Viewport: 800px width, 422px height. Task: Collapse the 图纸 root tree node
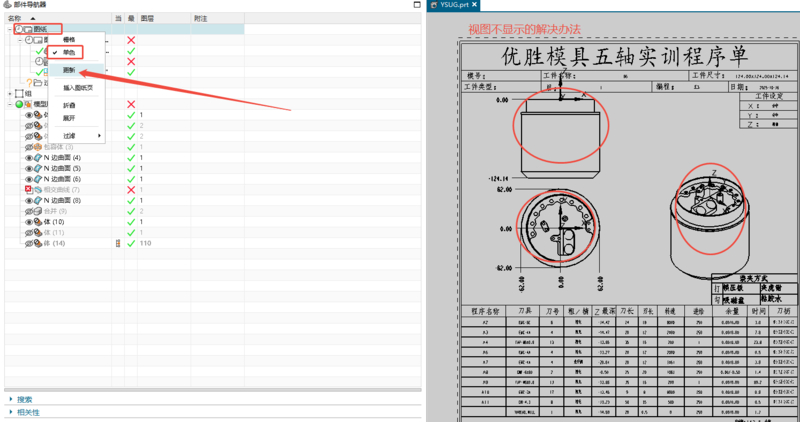tap(10, 30)
